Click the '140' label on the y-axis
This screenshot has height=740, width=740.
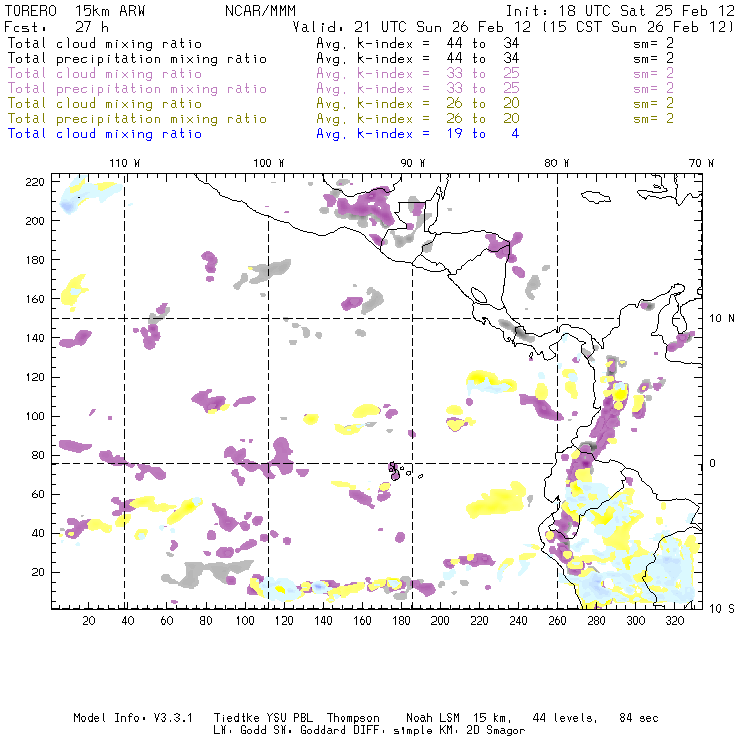pos(35,338)
